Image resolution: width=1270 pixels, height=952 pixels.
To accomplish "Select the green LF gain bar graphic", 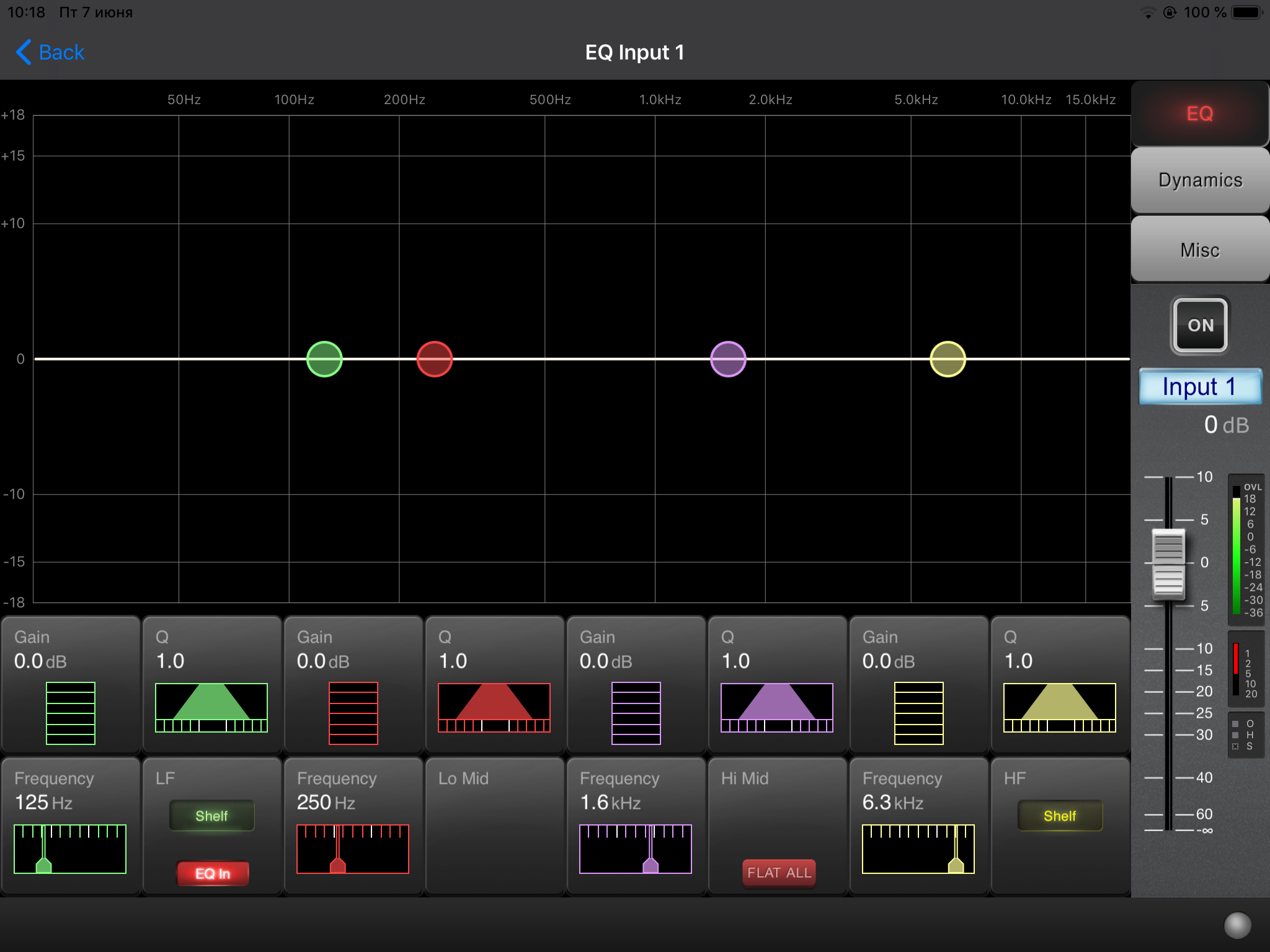I will pyautogui.click(x=71, y=713).
